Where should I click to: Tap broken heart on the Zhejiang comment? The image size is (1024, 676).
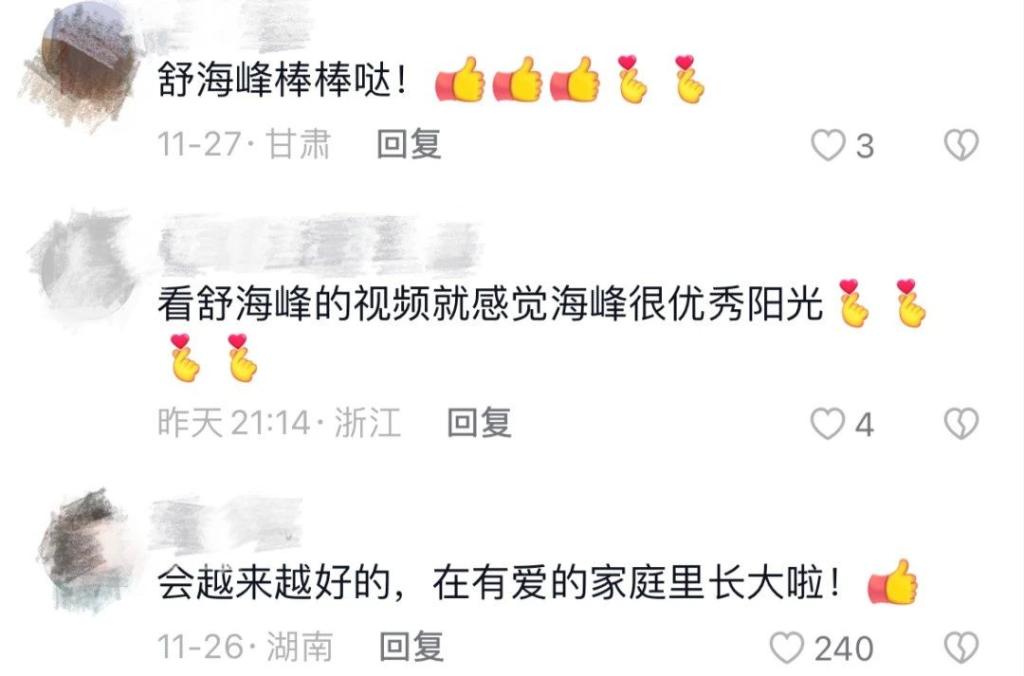961,425
